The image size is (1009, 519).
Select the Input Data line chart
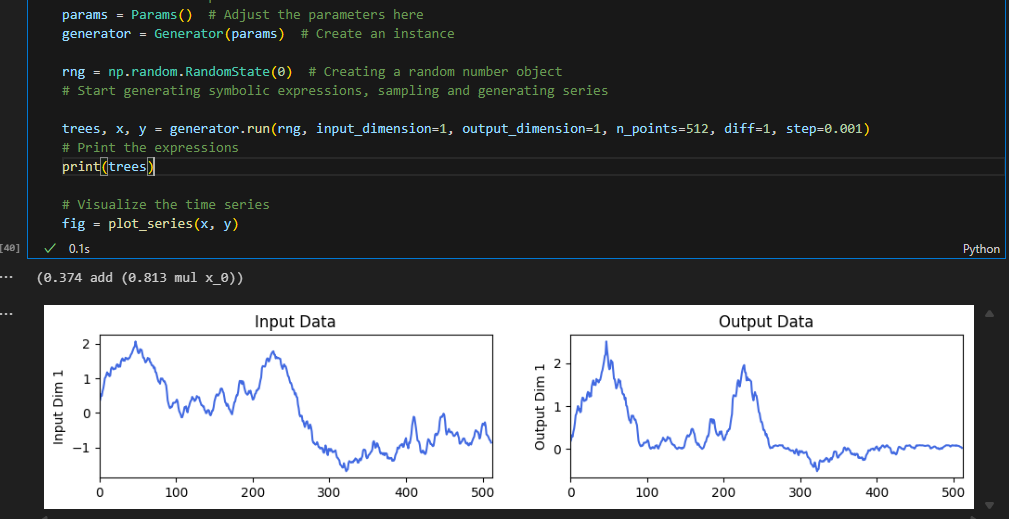pos(295,410)
